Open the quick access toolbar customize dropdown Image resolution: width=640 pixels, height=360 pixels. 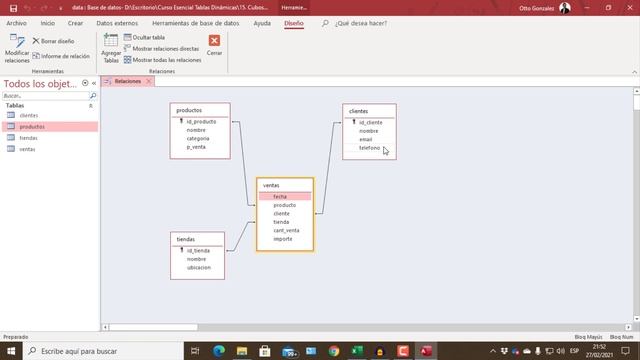[60, 8]
